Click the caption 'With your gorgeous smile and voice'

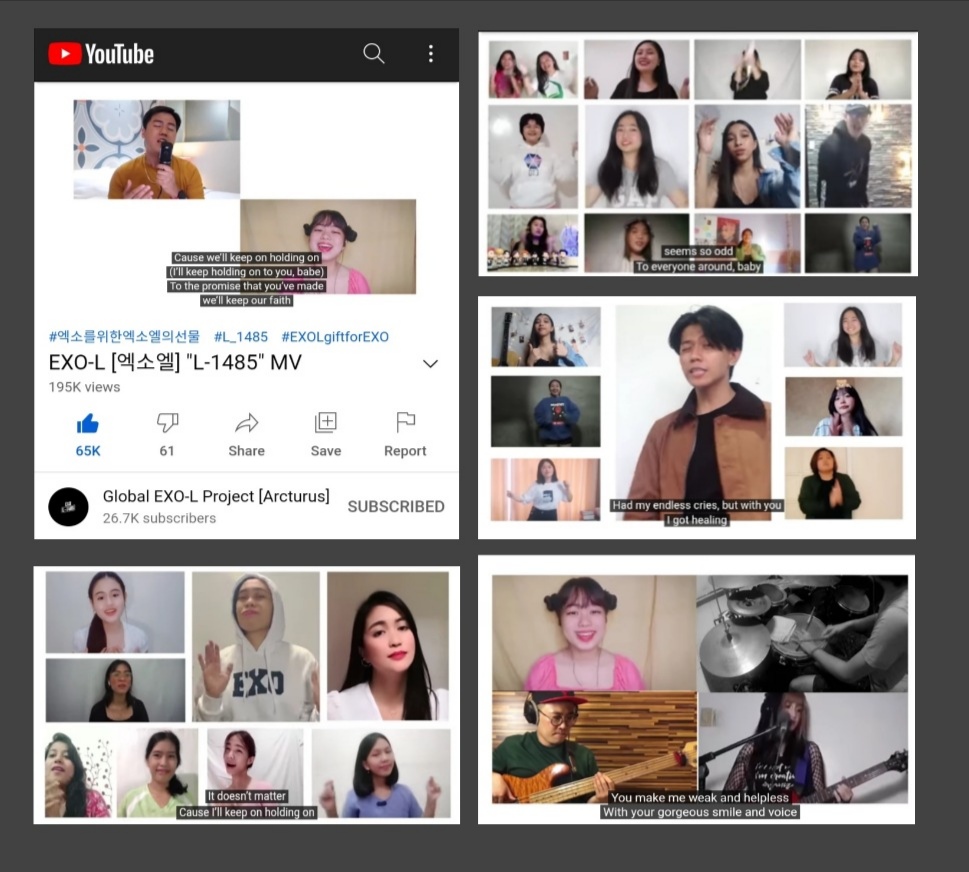(700, 812)
